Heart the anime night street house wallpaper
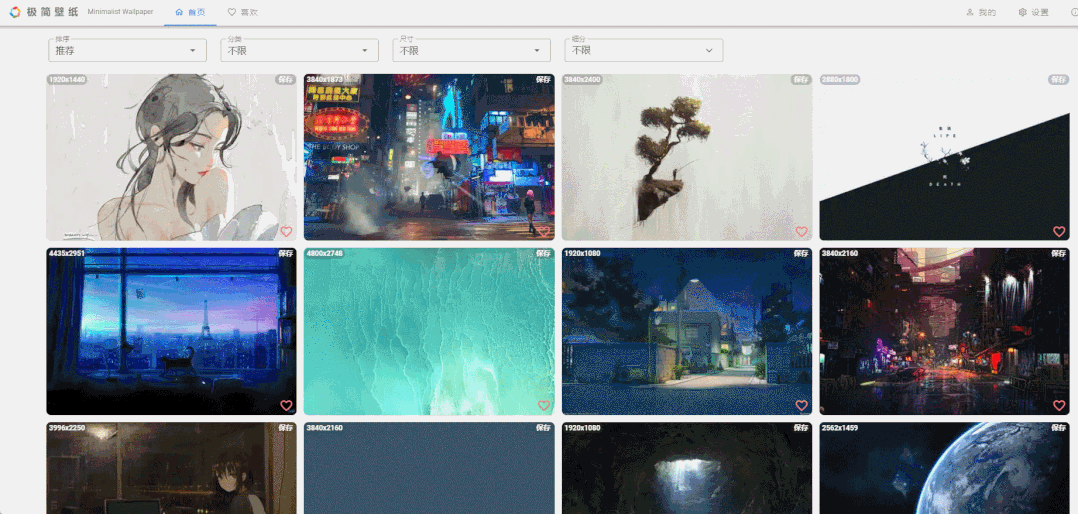The height and width of the screenshot is (514, 1078). click(x=801, y=405)
